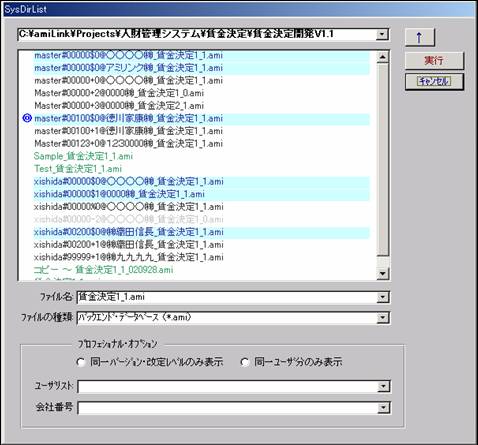Image resolution: width=478 pixels, height=445 pixels.
Task: Expand the ユーザリスト dropdown
Action: pos(383,387)
